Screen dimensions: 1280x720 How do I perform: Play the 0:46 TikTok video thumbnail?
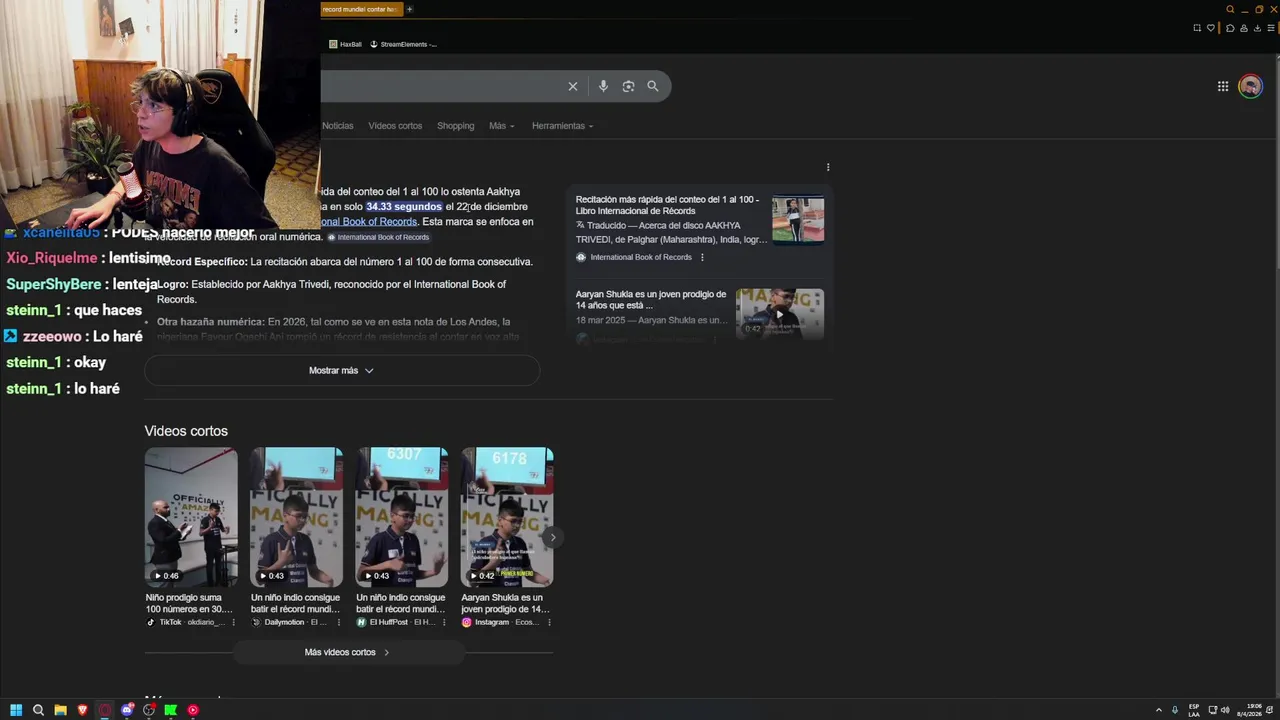(191, 516)
